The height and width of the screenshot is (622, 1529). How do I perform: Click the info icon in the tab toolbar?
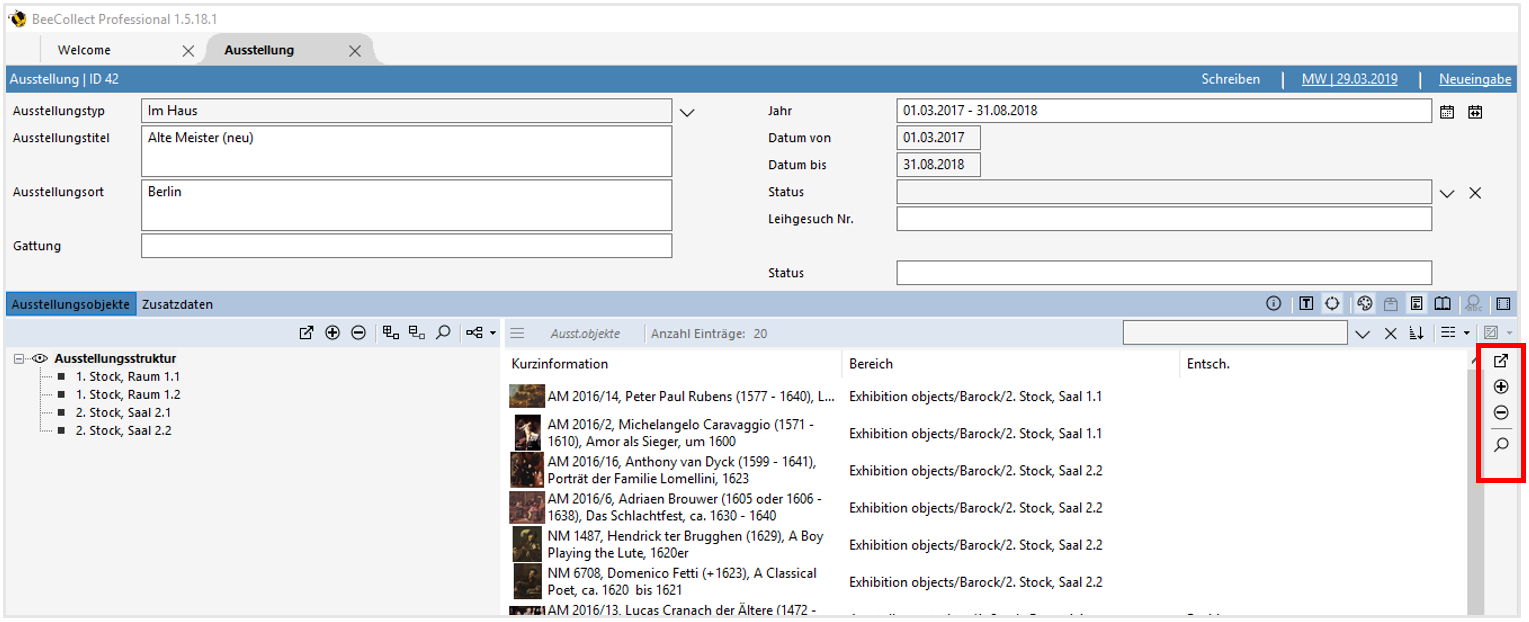point(1273,304)
